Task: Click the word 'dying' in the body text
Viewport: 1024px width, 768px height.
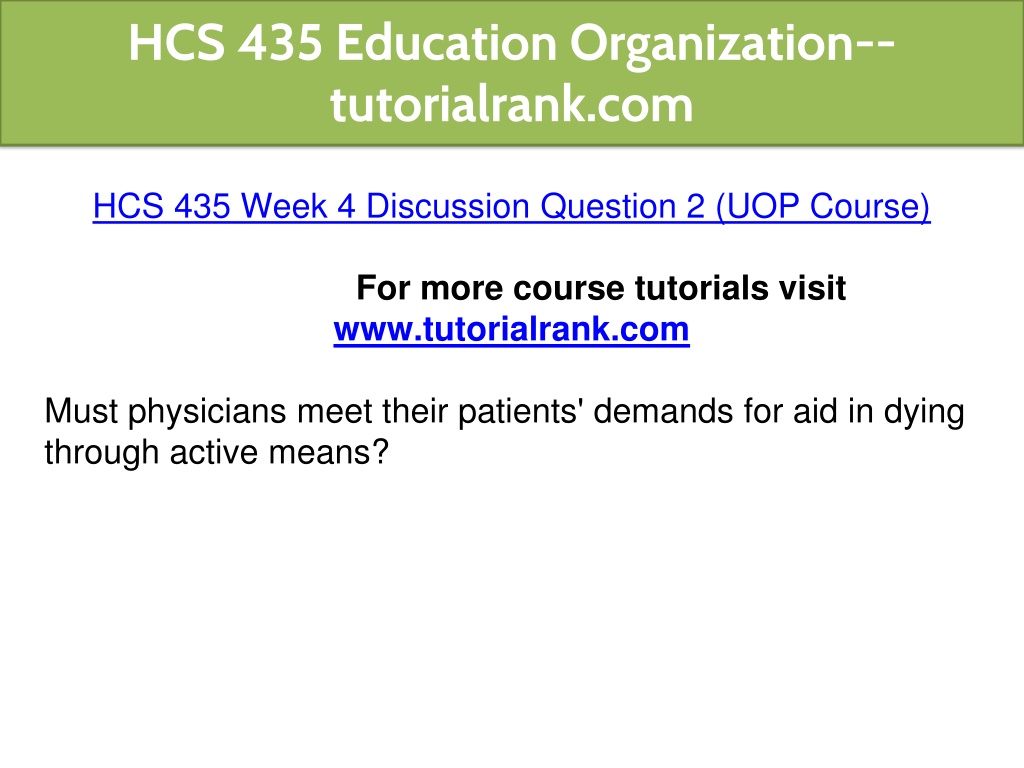Action: coord(924,413)
